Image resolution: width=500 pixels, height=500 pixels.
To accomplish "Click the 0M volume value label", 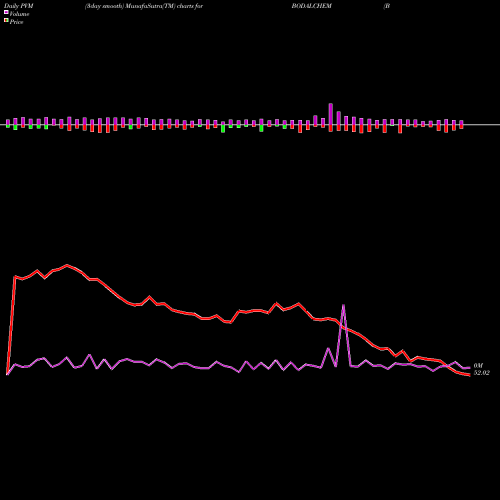I will tap(478, 366).
